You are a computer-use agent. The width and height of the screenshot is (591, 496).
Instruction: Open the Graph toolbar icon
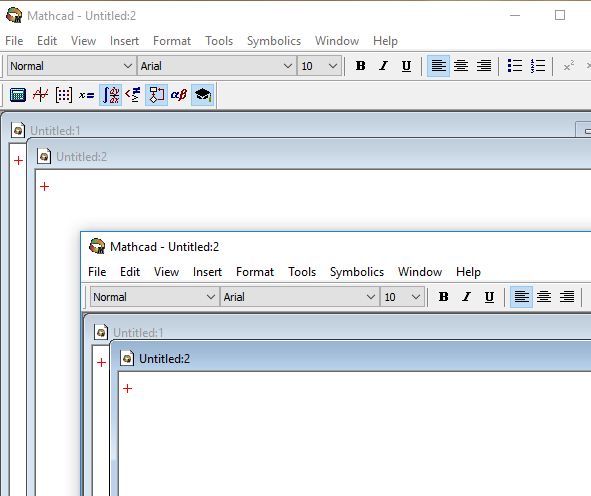coord(41,95)
